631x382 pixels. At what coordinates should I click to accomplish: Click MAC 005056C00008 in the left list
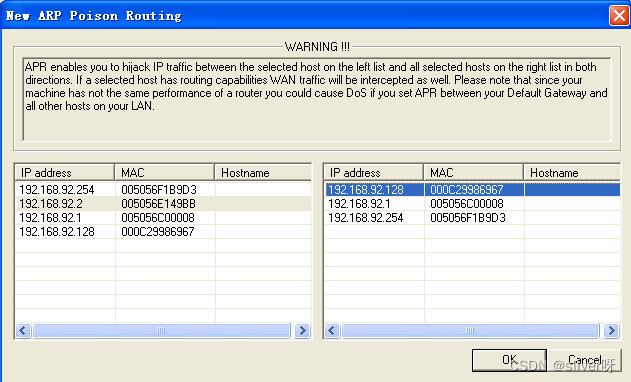(x=158, y=218)
